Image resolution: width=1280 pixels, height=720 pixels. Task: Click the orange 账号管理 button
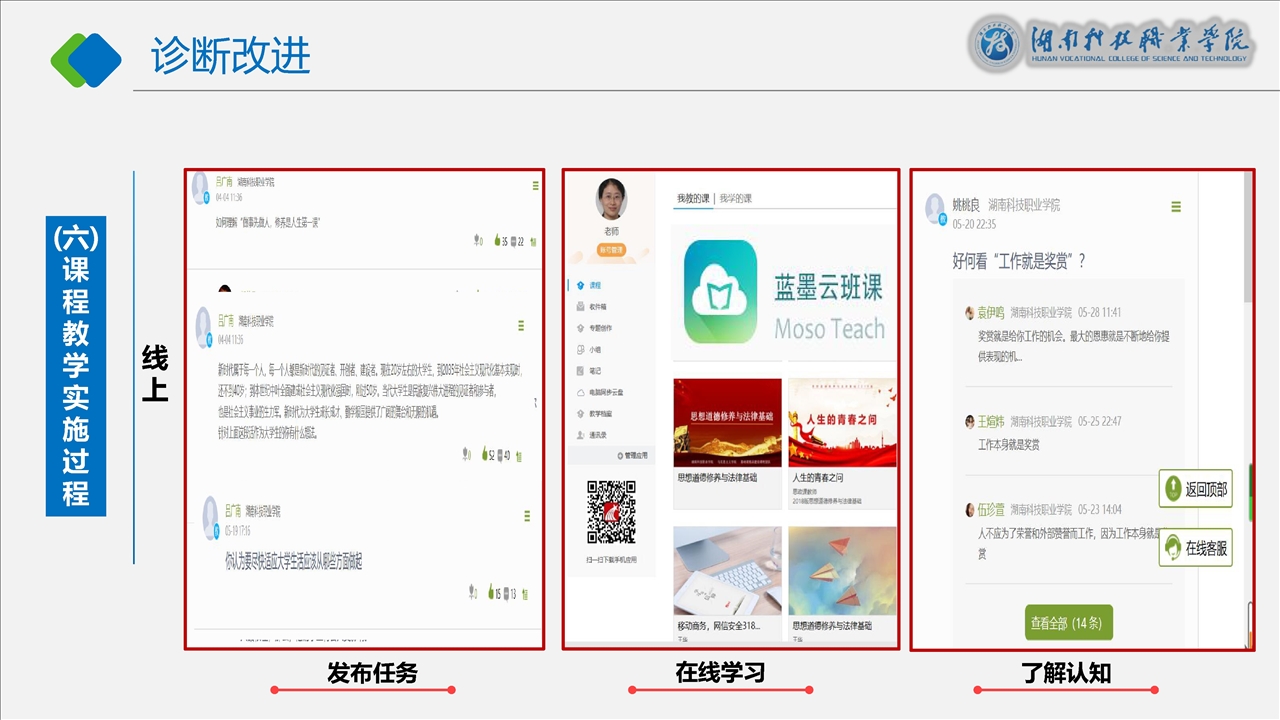tap(611, 250)
